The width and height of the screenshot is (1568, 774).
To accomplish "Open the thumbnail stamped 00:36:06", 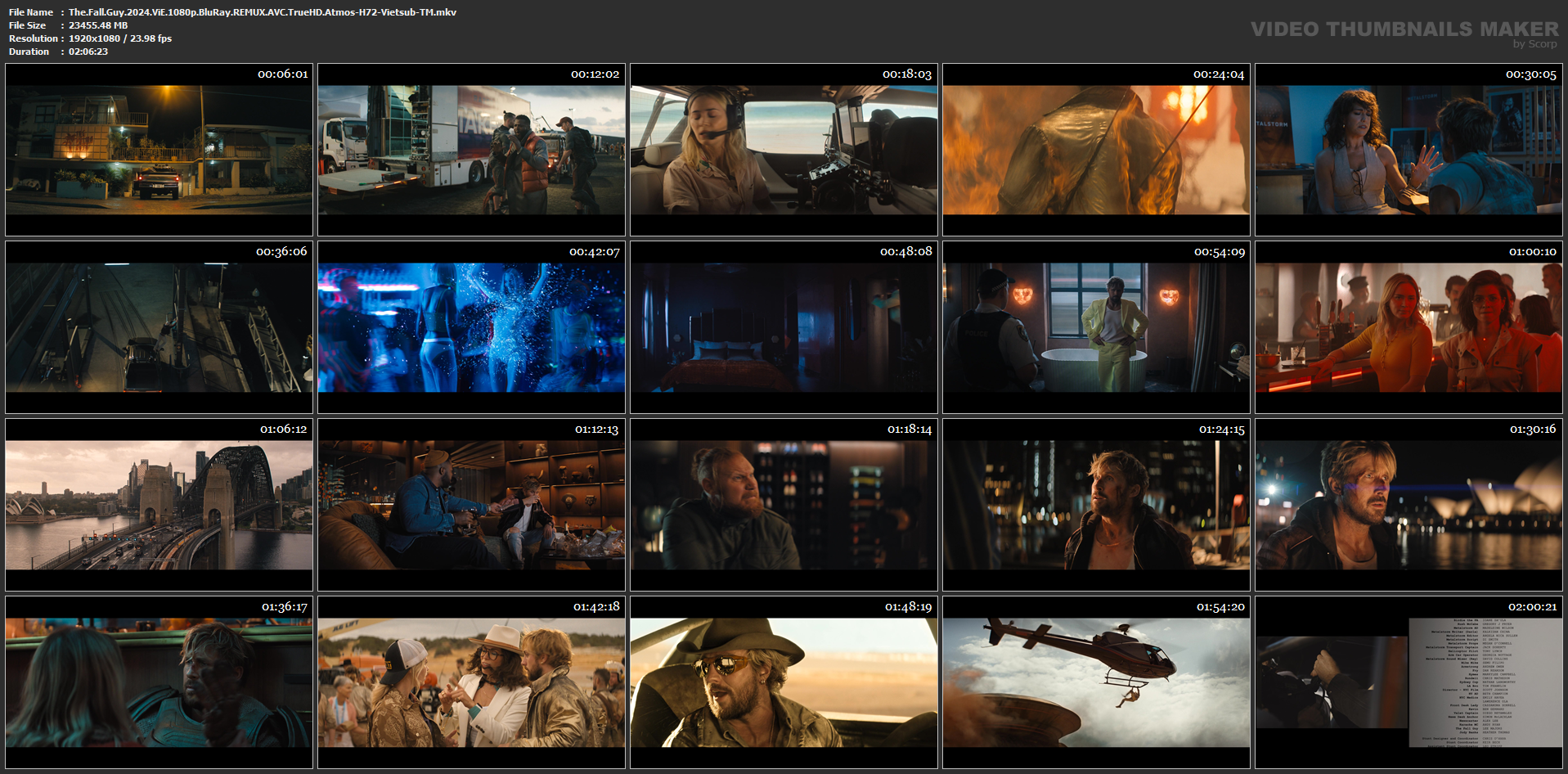I will click(159, 327).
